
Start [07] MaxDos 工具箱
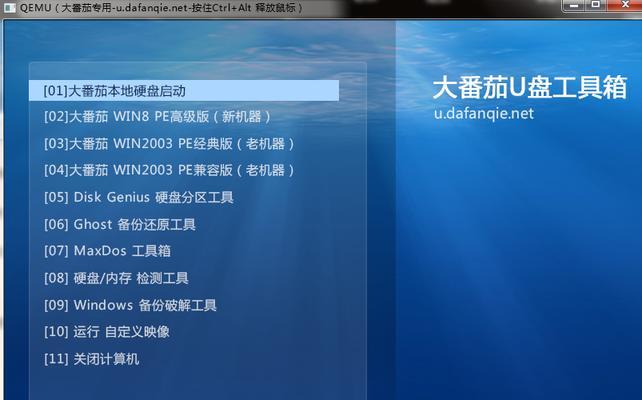point(107,251)
